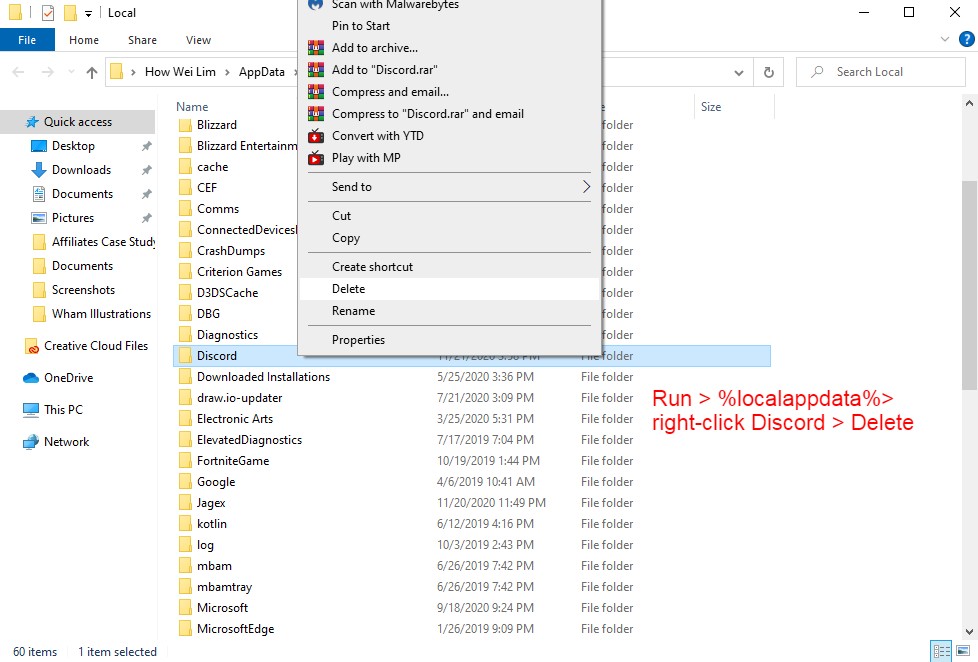Click the Malwarebytes scan icon
978x662 pixels.
click(x=316, y=5)
